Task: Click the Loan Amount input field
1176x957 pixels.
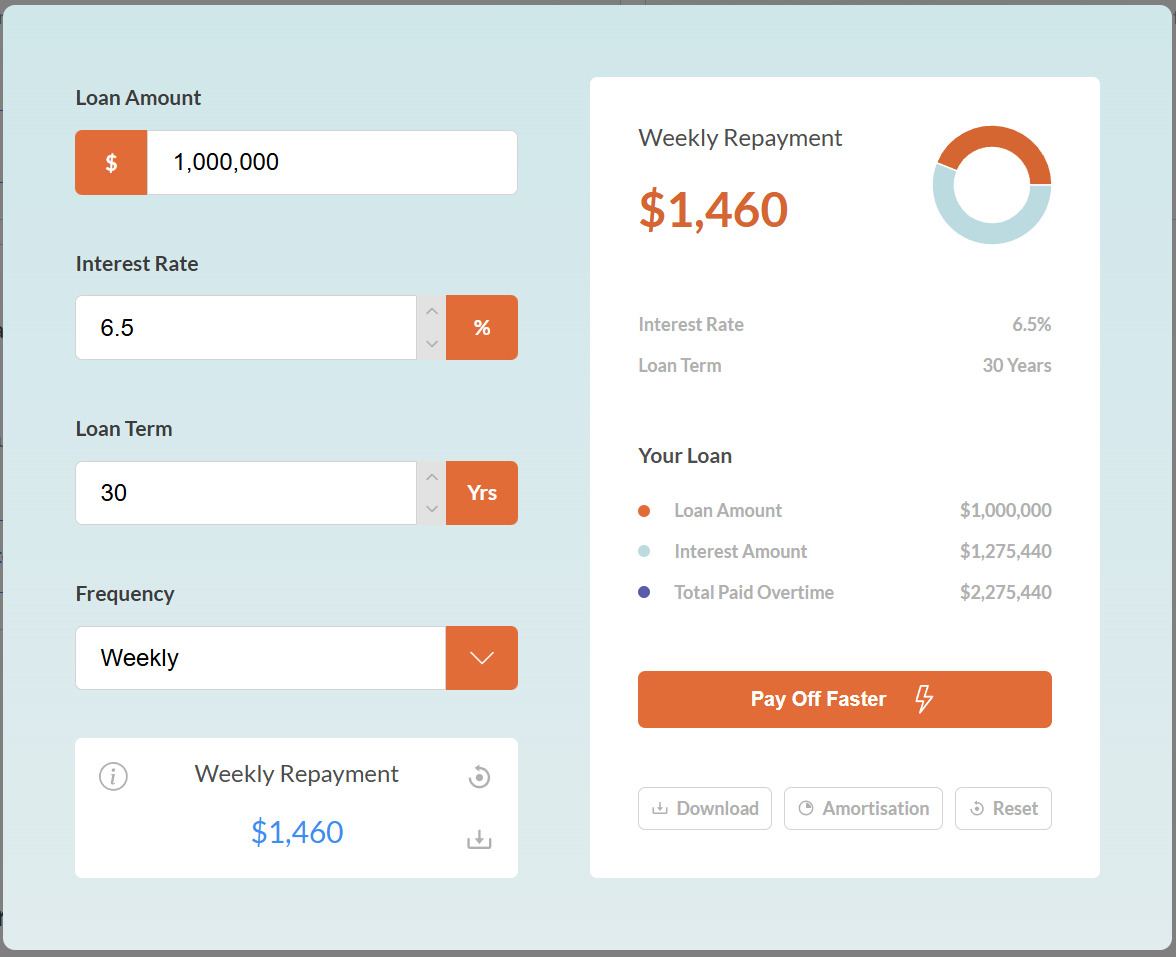Action: [331, 163]
